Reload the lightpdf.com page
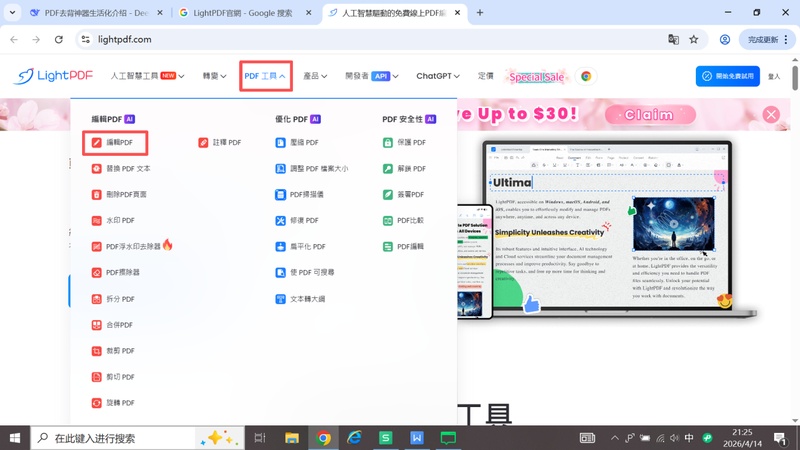This screenshot has width=800, height=450. [x=59, y=39]
